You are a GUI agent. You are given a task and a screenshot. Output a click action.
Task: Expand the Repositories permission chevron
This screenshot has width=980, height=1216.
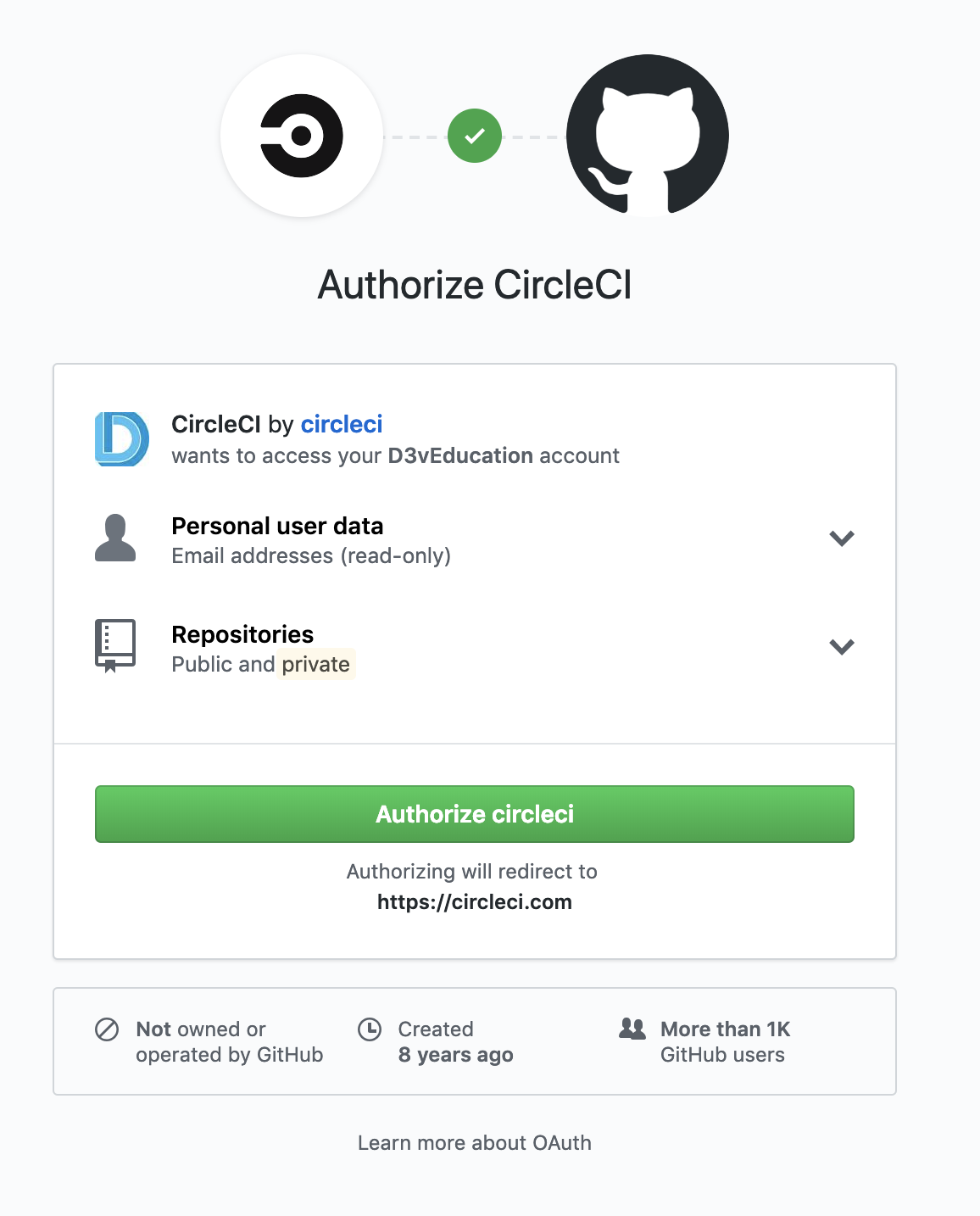pyautogui.click(x=841, y=647)
